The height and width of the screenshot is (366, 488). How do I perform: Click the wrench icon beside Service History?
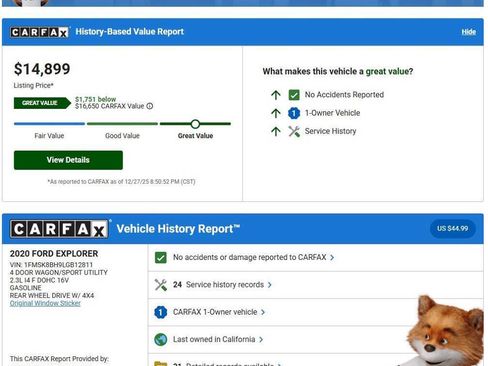[294, 131]
